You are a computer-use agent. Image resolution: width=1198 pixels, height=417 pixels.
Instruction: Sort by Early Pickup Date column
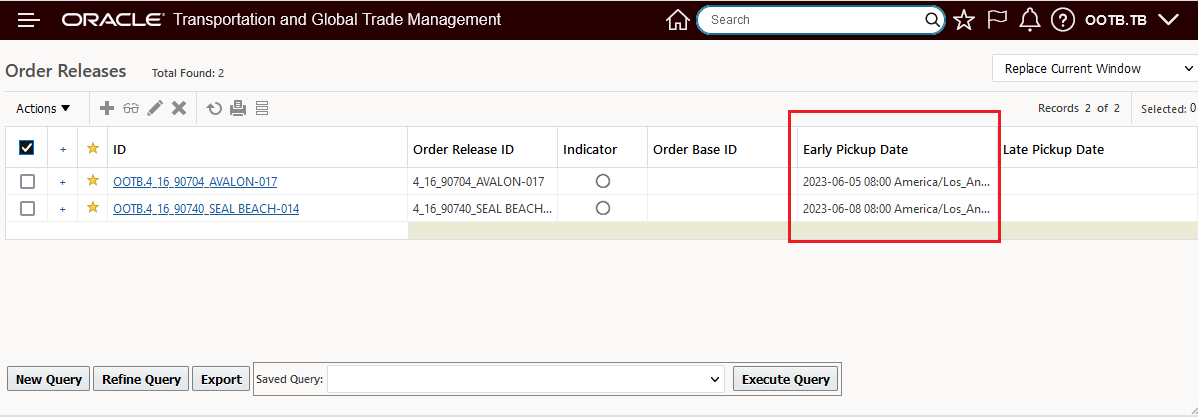(x=855, y=150)
